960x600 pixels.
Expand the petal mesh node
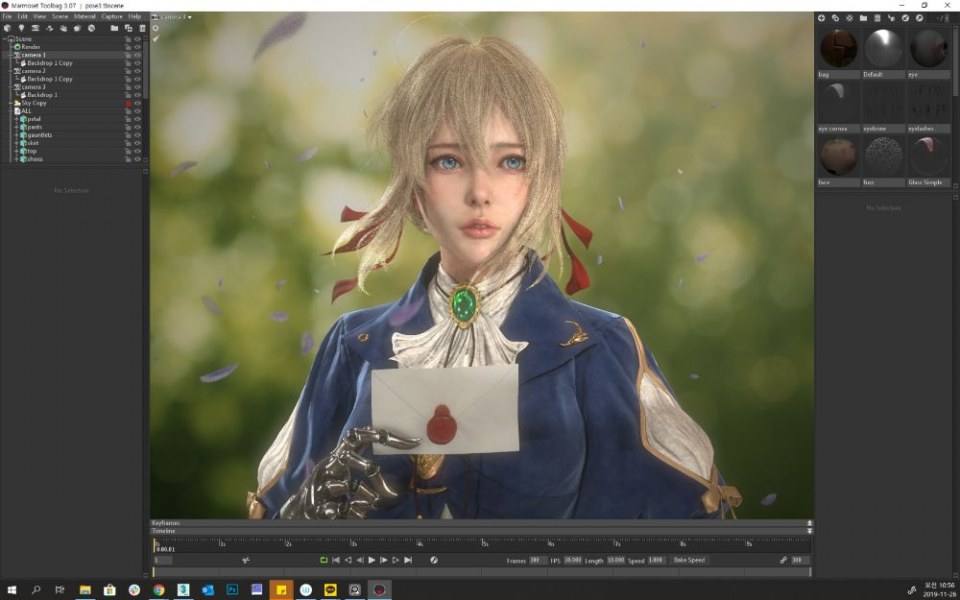pos(17,119)
